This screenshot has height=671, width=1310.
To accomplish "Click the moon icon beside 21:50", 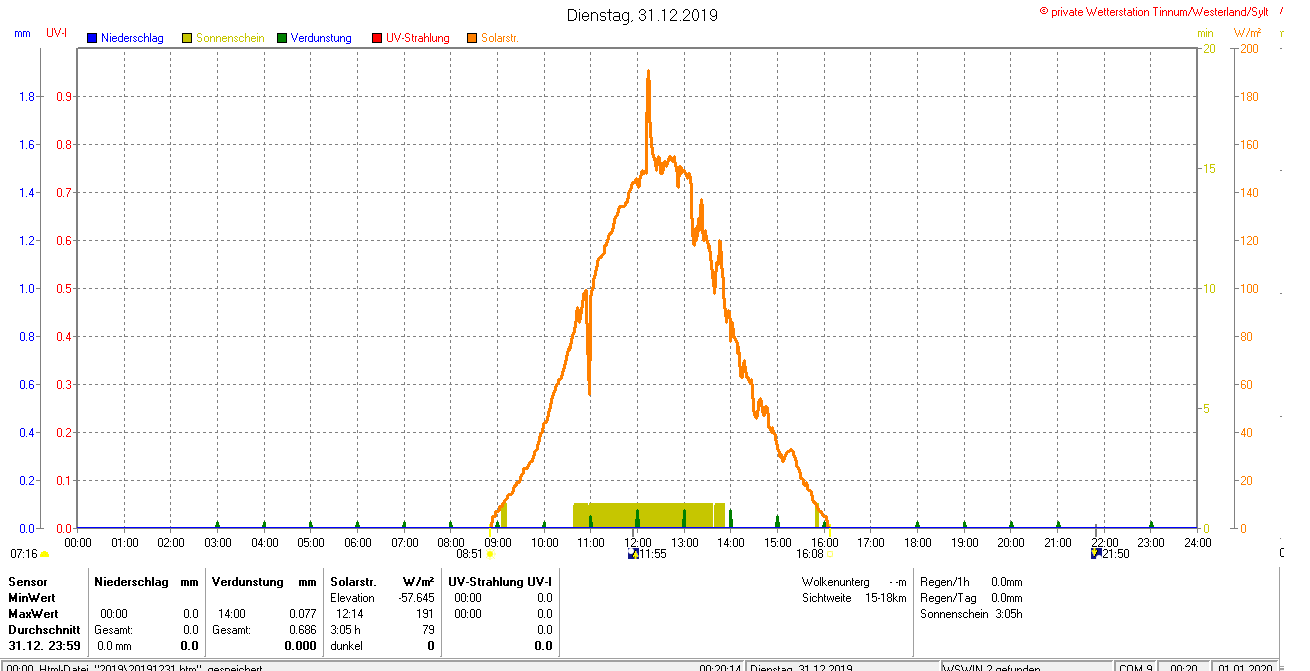I will (1096, 553).
